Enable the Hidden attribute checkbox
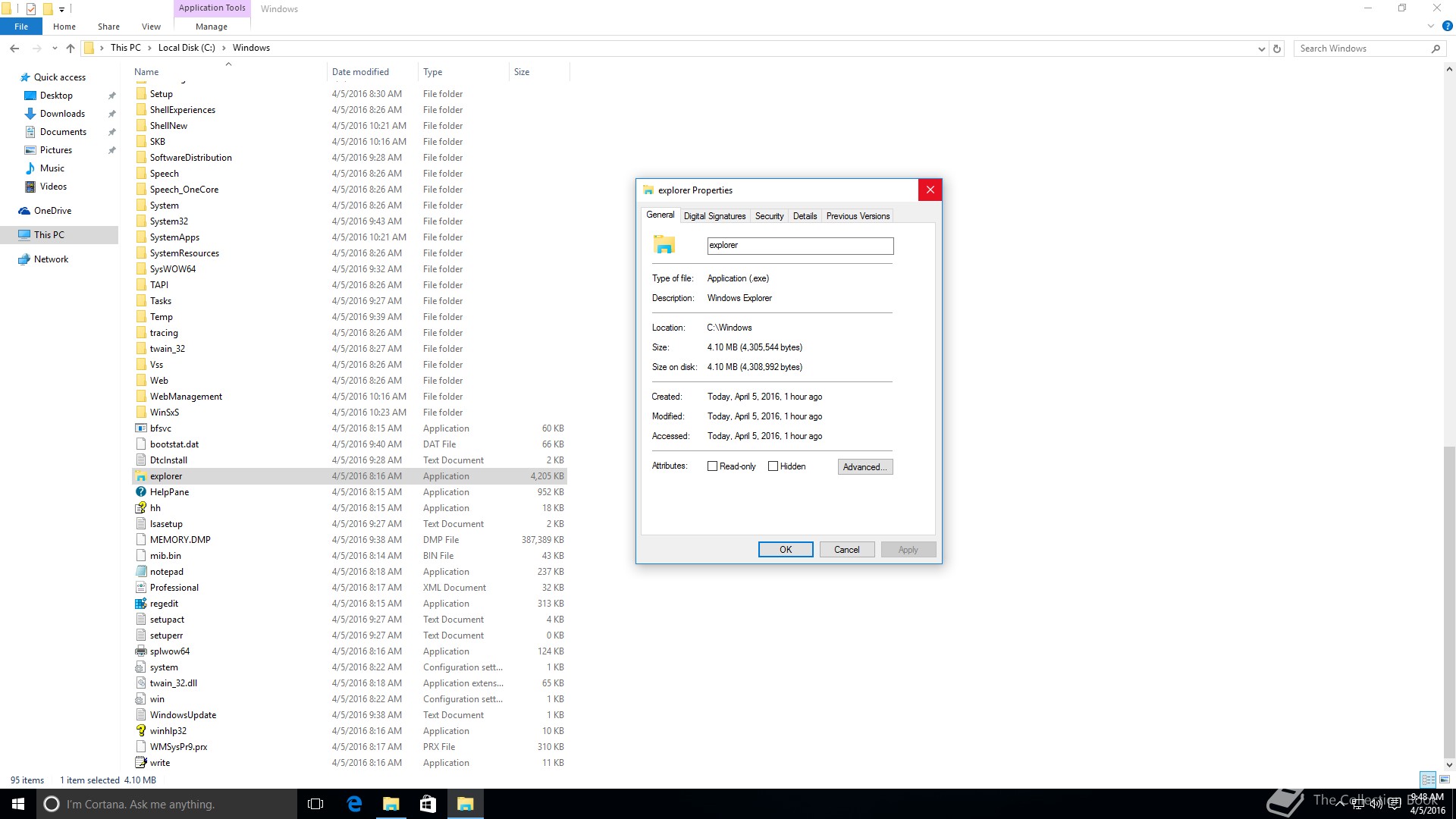This screenshot has height=819, width=1456. coord(773,466)
